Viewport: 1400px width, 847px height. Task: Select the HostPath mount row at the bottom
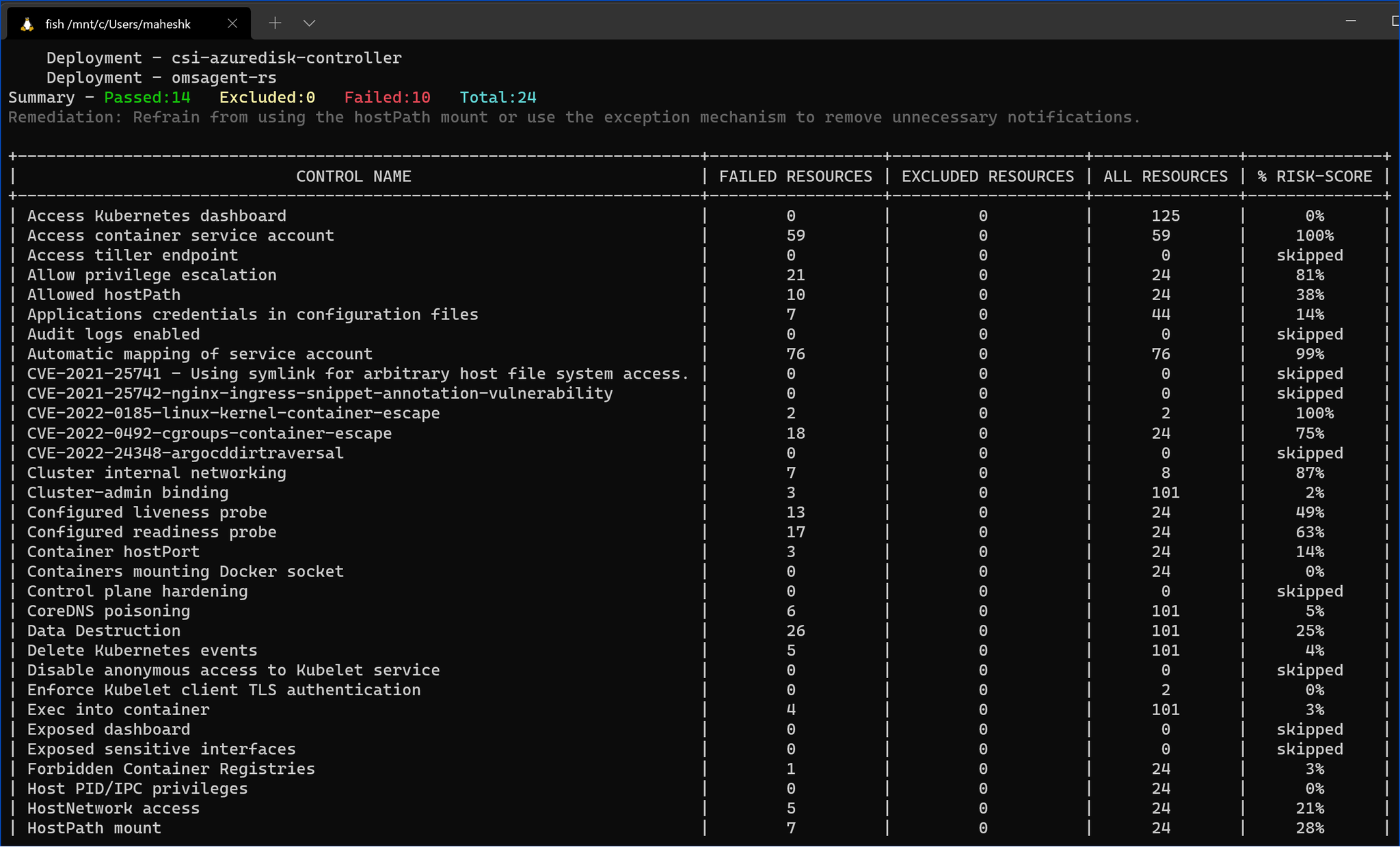[94, 828]
